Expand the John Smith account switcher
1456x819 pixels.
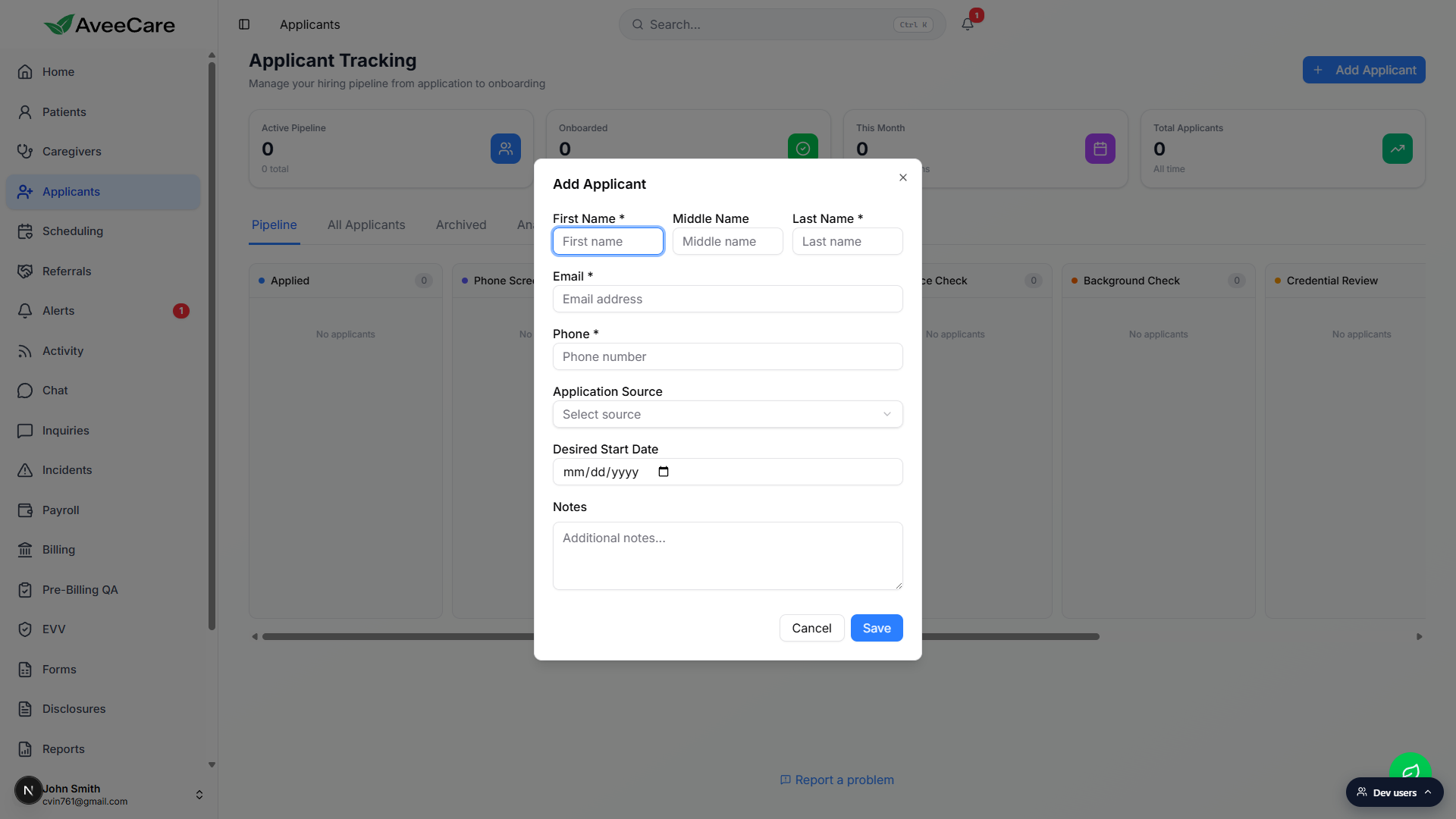[199, 795]
